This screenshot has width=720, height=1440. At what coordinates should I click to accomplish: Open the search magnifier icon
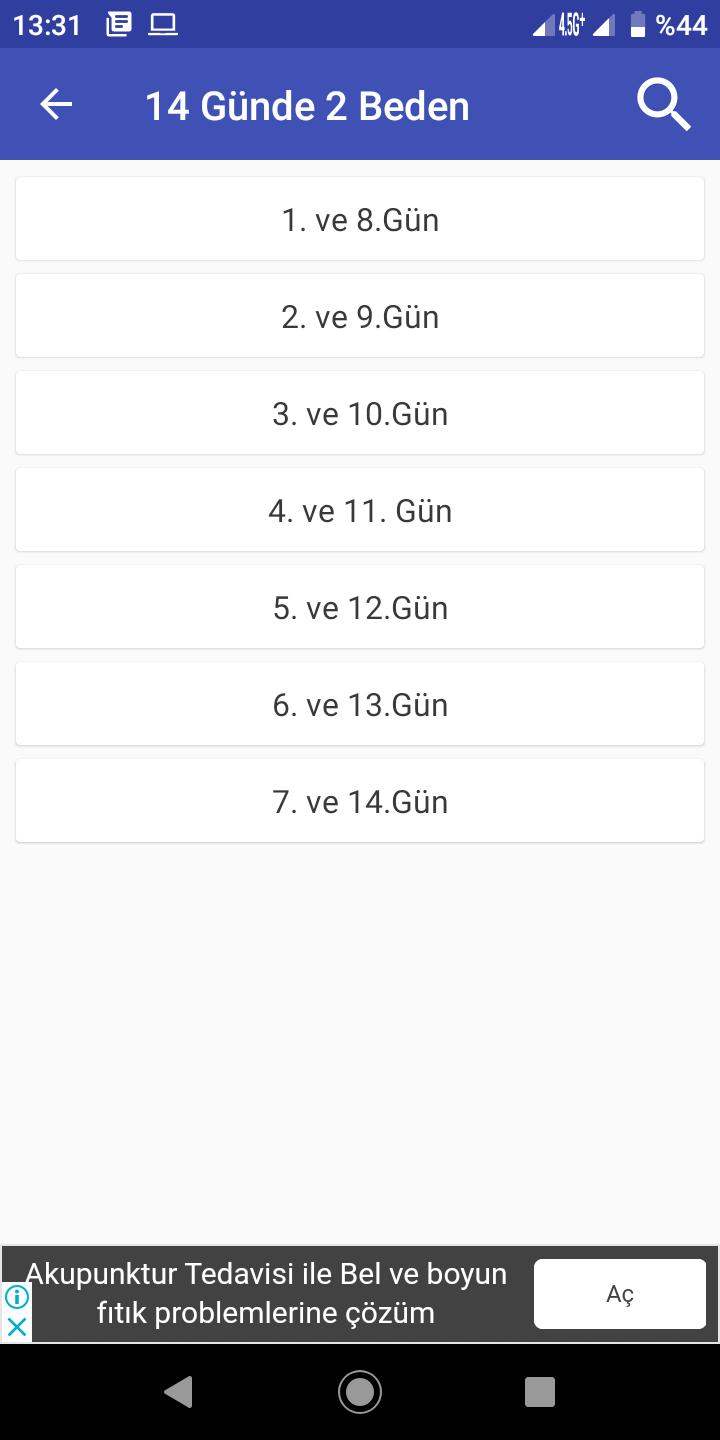coord(664,105)
